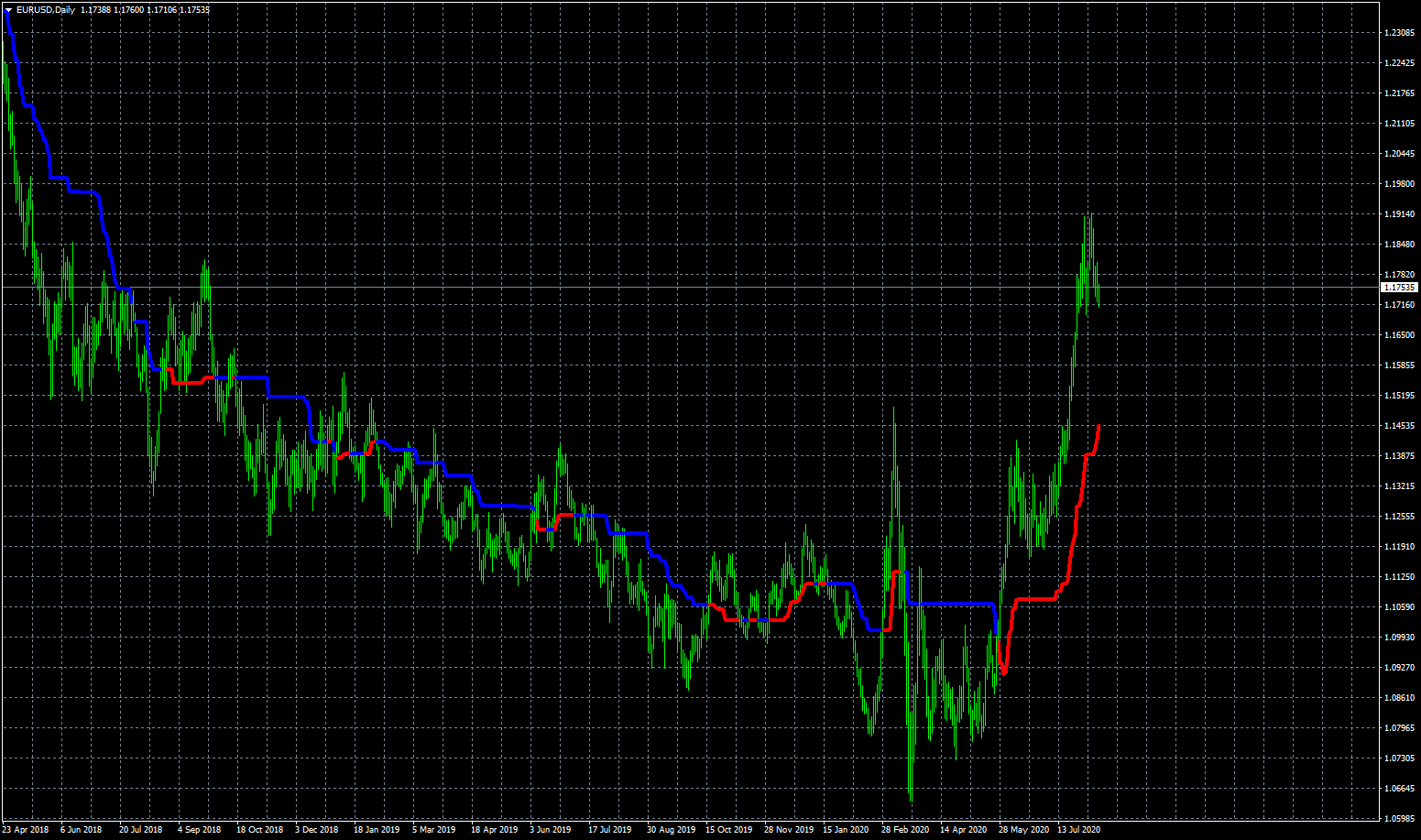Click the 1.14535 price axis label

point(1399,426)
